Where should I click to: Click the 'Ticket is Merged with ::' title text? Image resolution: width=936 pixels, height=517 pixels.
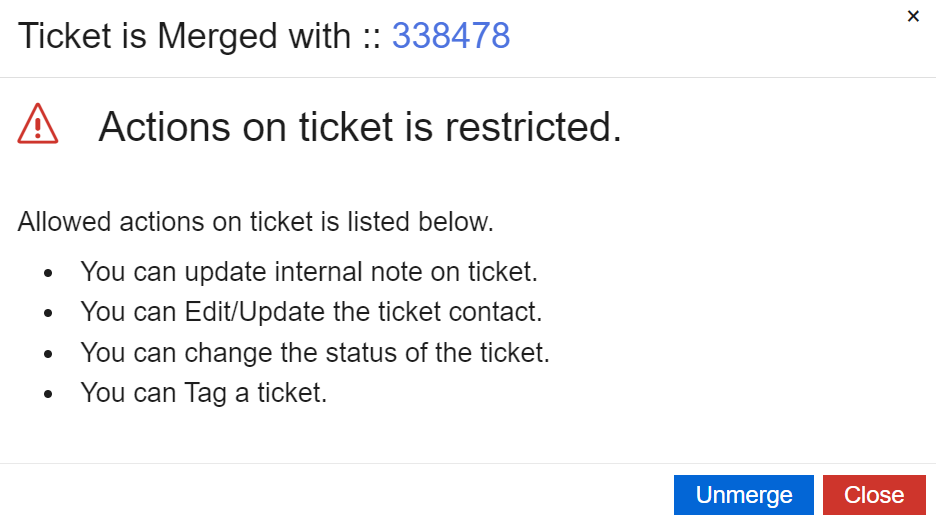pyautogui.click(x=199, y=36)
